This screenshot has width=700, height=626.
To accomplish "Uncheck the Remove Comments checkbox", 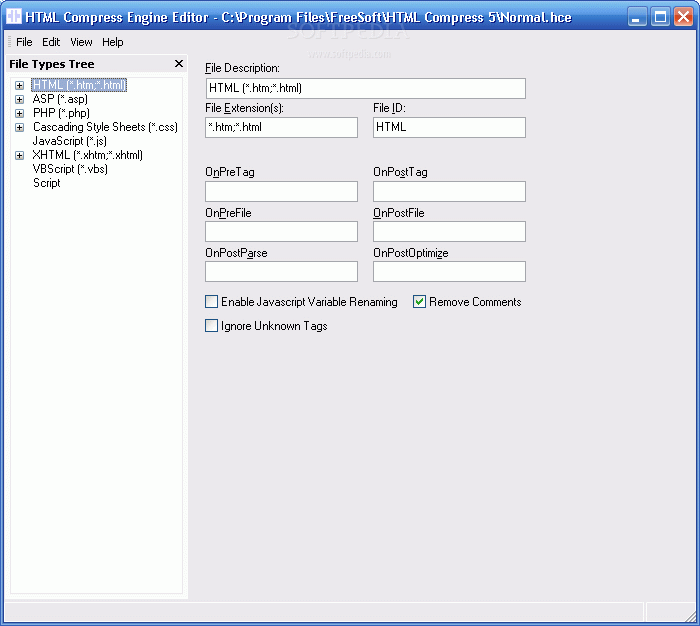I will 419,302.
